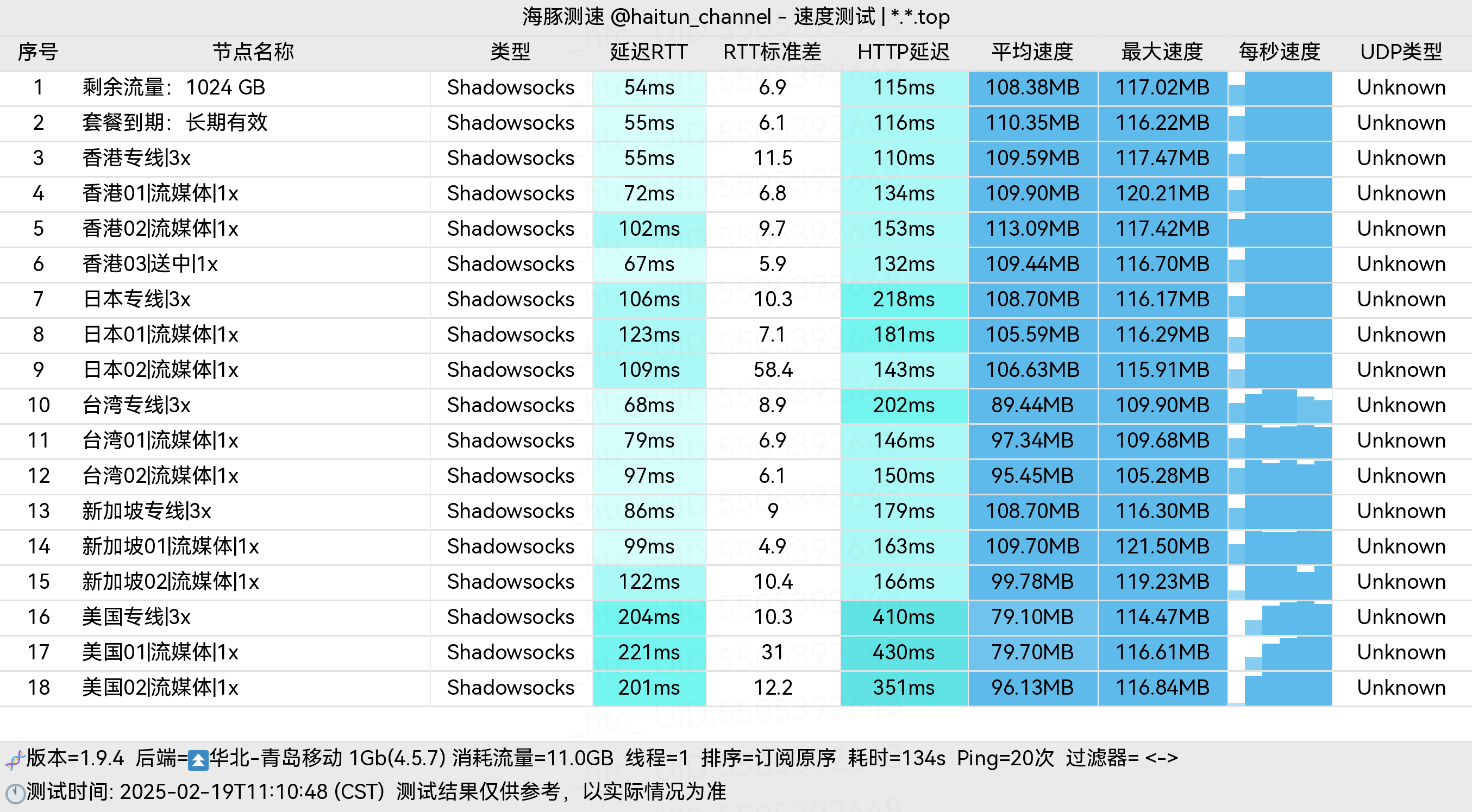Click the 排序=订阅原序 status text
The width and height of the screenshot is (1472, 812).
point(768,758)
